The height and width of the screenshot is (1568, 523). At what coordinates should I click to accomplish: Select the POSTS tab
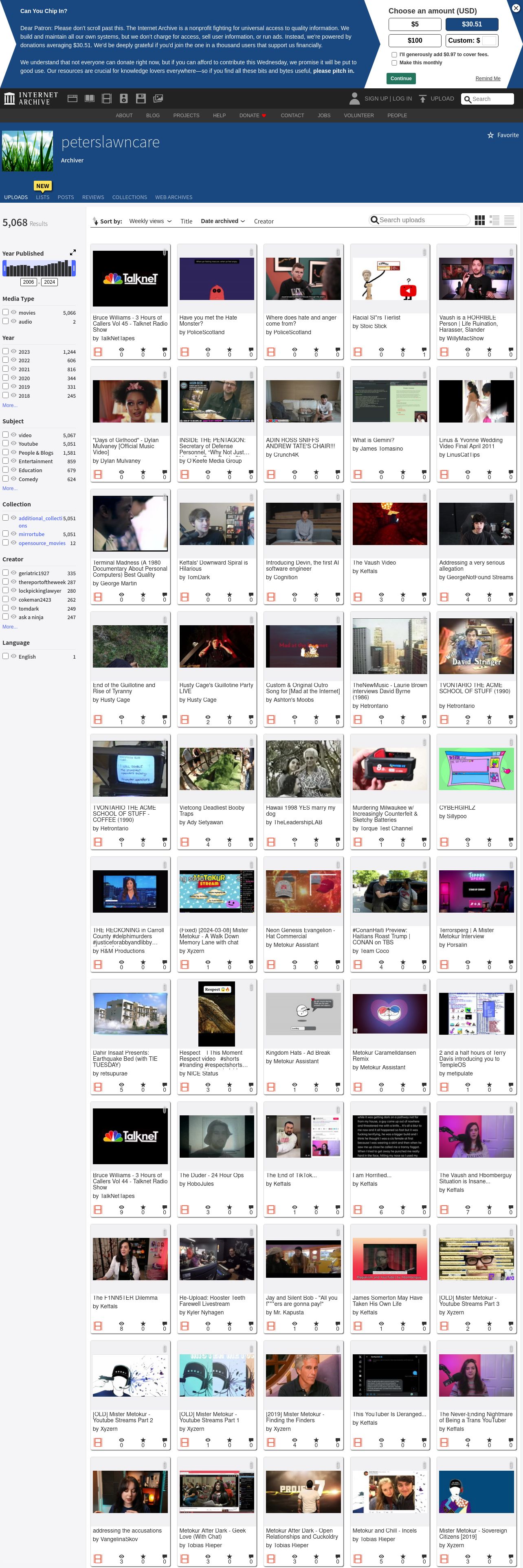pyautogui.click(x=66, y=197)
